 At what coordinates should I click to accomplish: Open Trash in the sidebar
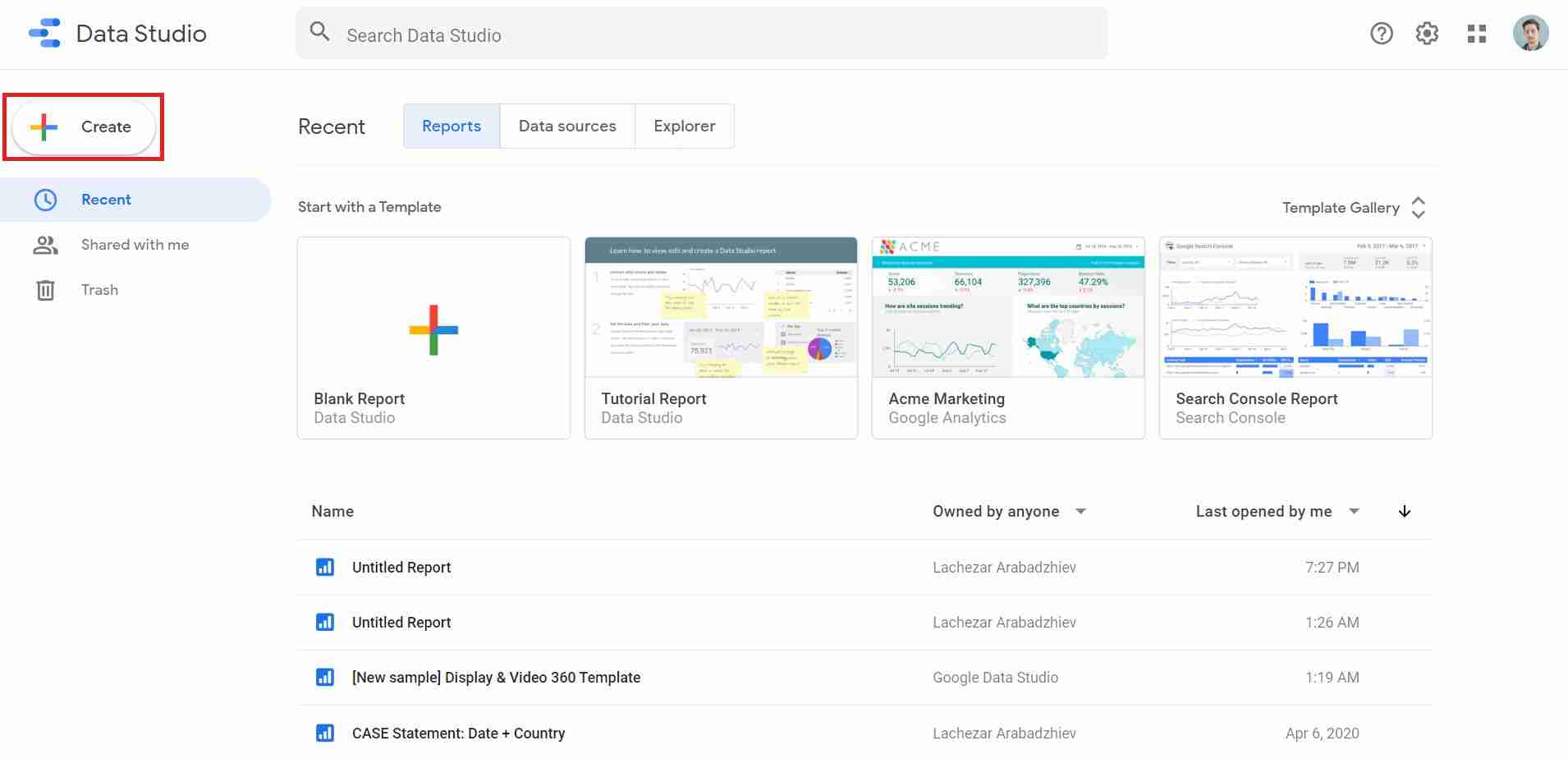point(135,290)
